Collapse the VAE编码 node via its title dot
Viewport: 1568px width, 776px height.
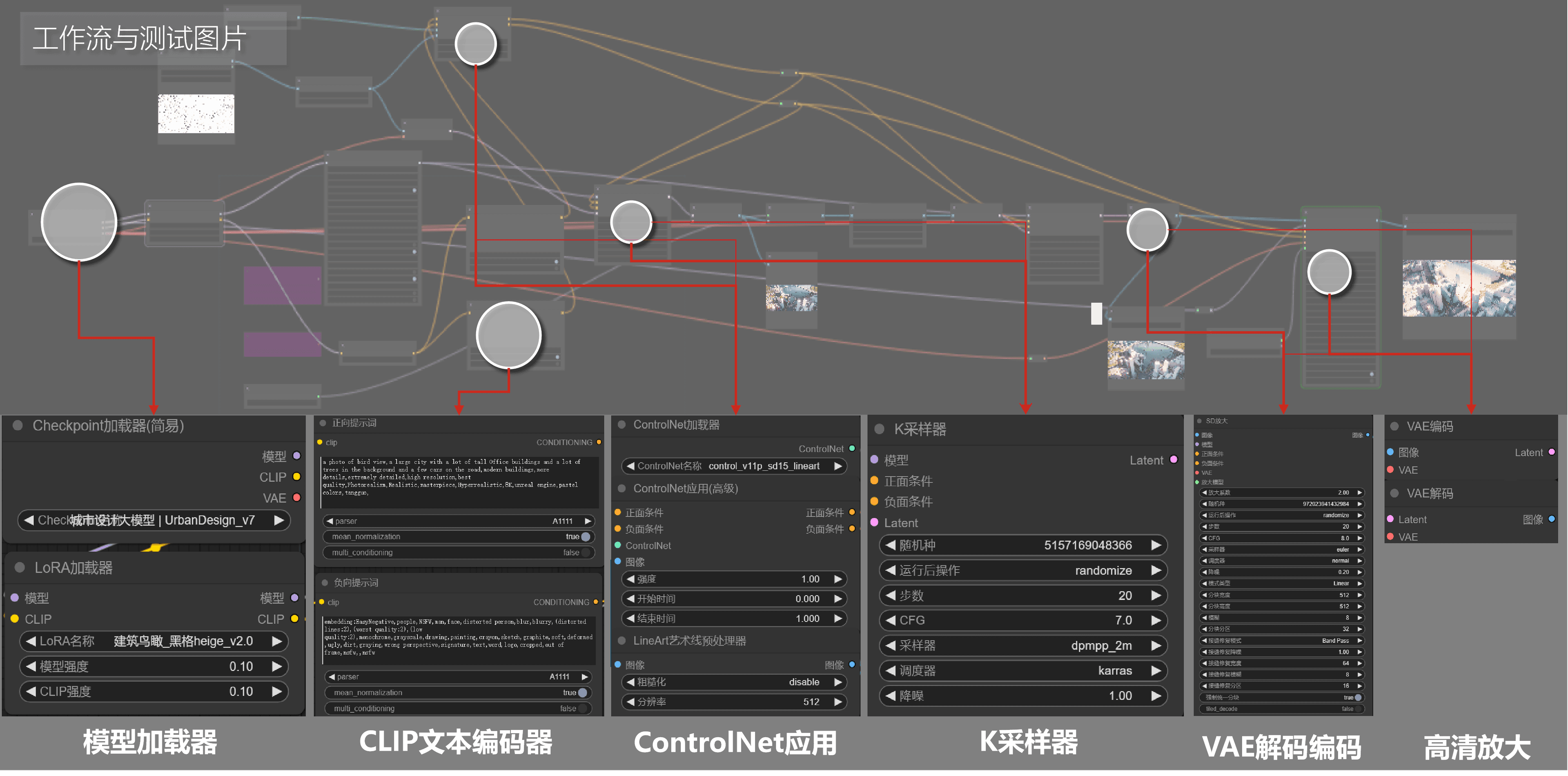click(x=1394, y=426)
